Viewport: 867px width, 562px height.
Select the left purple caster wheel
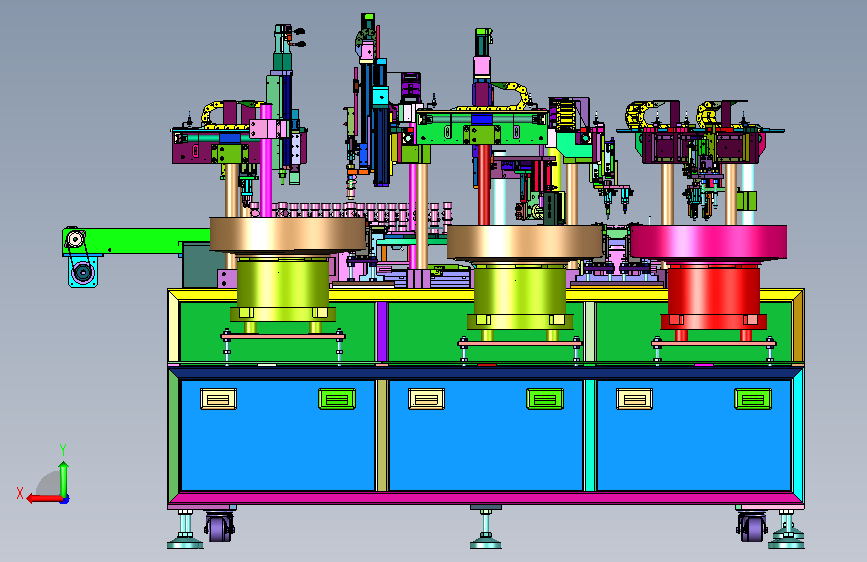pyautogui.click(x=220, y=527)
